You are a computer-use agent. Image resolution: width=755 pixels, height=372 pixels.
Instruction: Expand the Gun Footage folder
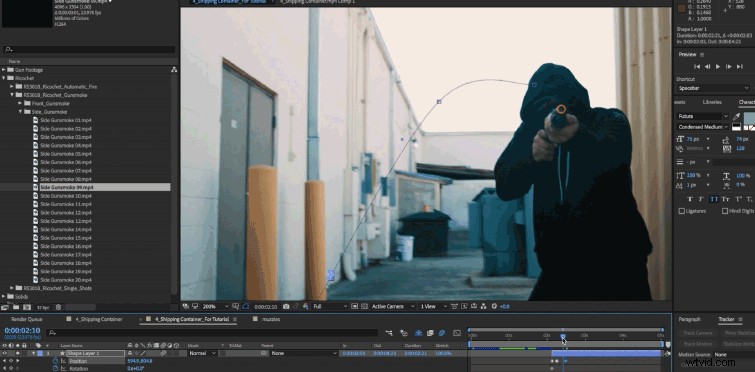tap(4, 70)
